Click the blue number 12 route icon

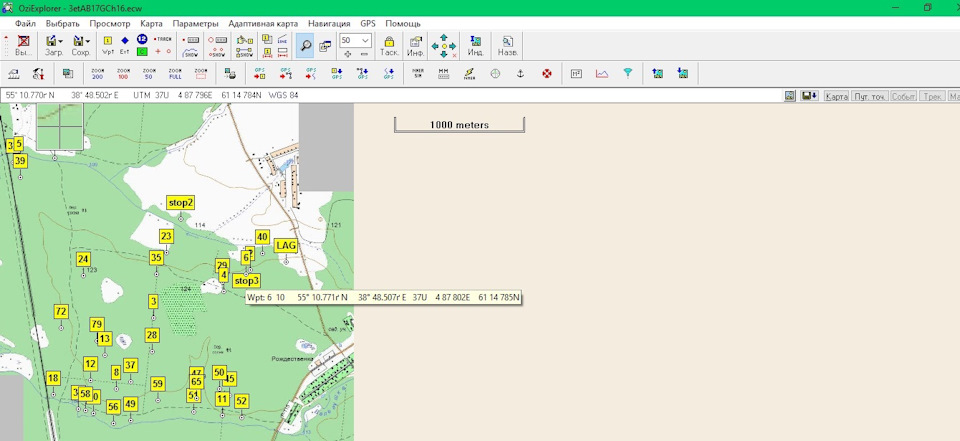click(142, 39)
